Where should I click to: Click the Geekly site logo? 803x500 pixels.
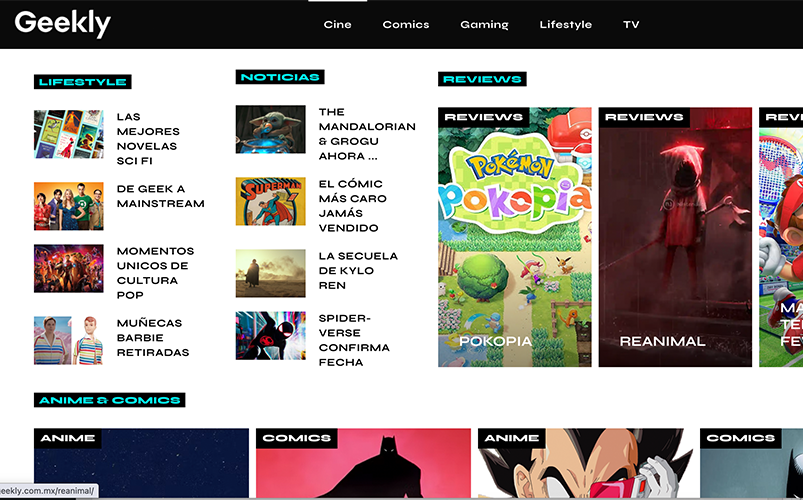63,23
